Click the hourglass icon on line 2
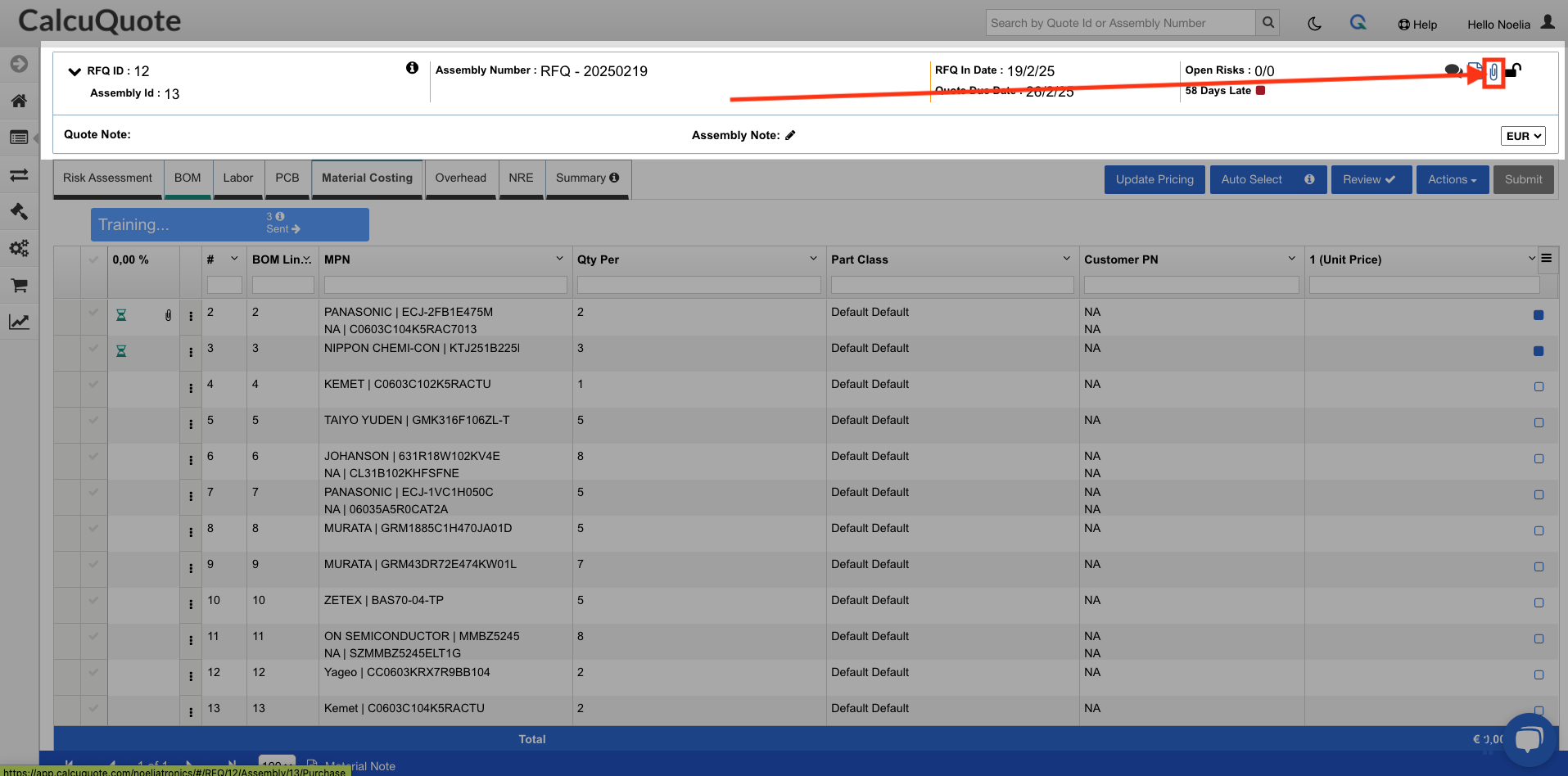1568x776 pixels. (121, 315)
